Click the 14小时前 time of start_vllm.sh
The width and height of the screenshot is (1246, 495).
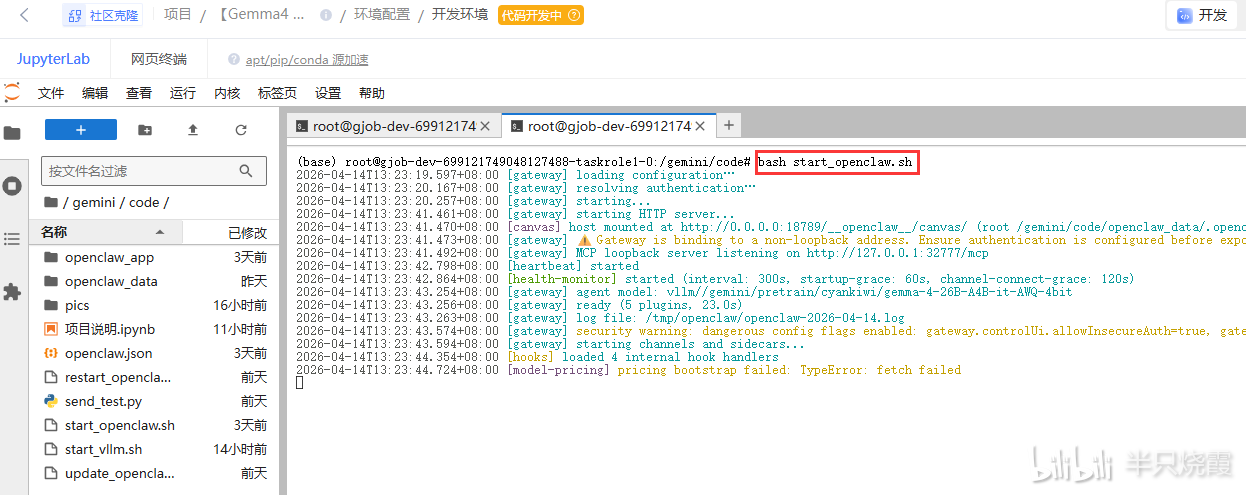click(240, 449)
